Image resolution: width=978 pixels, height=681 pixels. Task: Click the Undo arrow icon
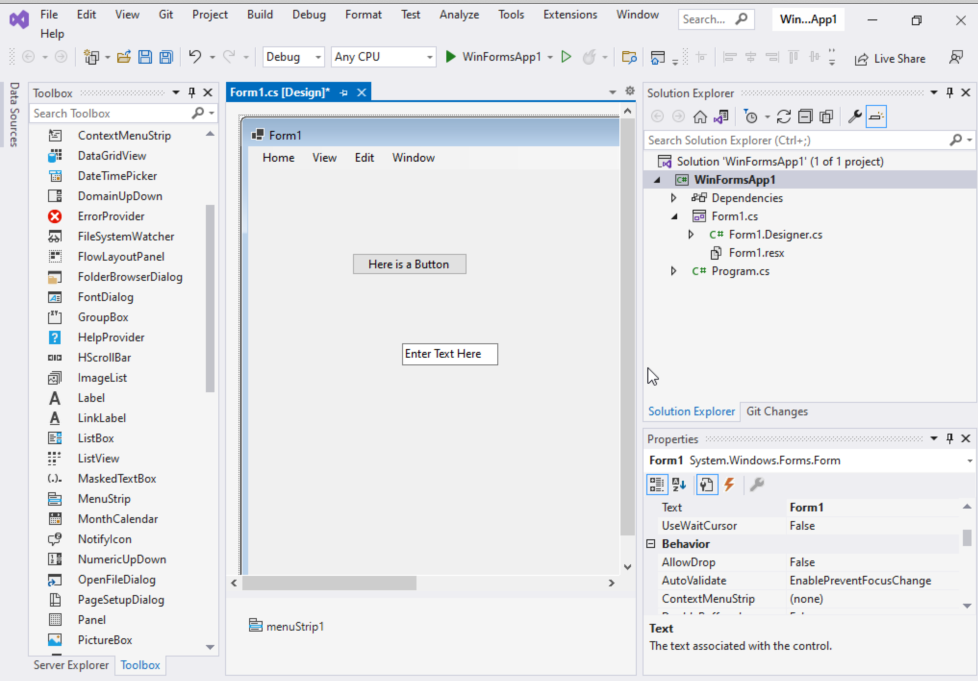click(x=195, y=57)
